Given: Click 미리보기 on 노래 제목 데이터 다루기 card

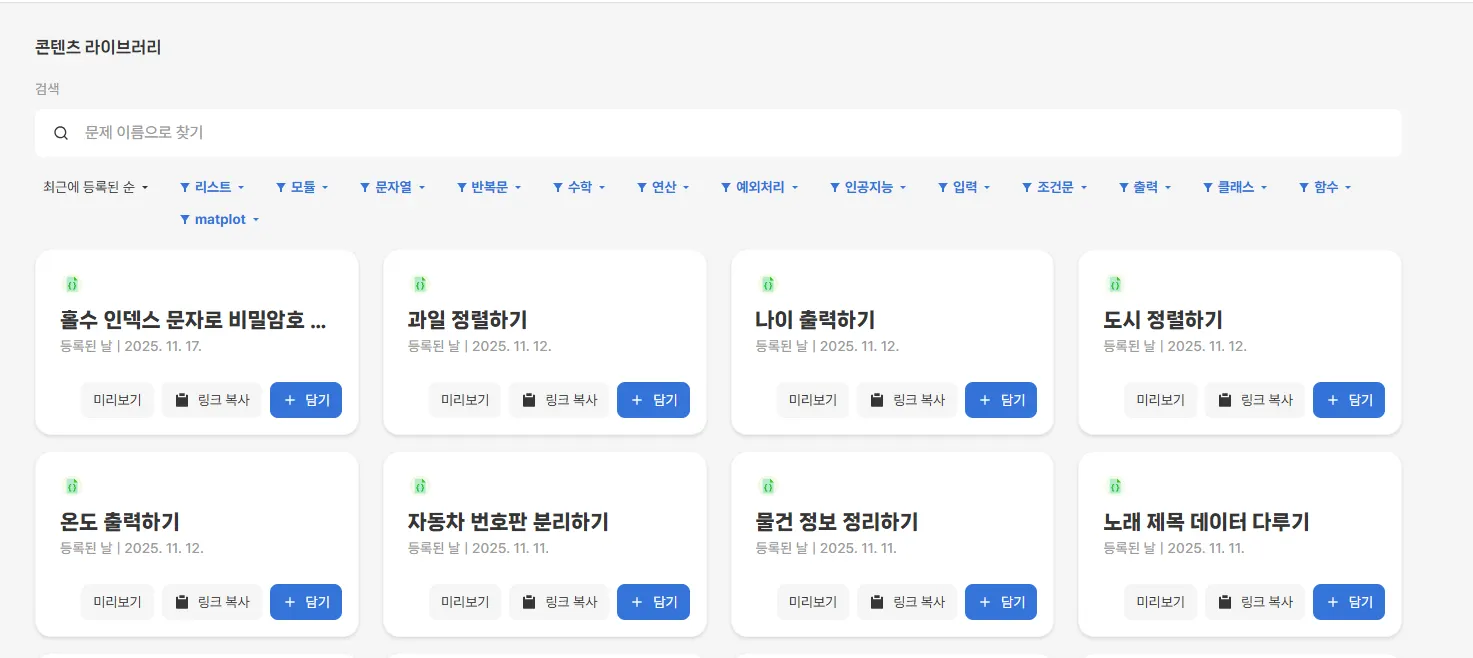Looking at the screenshot, I should point(1160,602).
